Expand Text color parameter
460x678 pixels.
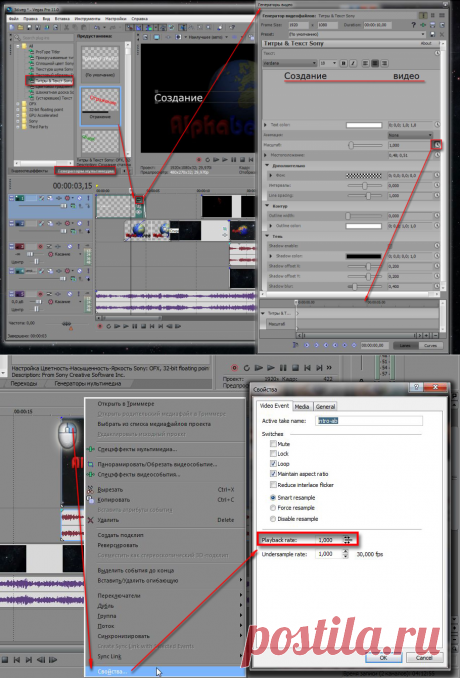(265, 125)
